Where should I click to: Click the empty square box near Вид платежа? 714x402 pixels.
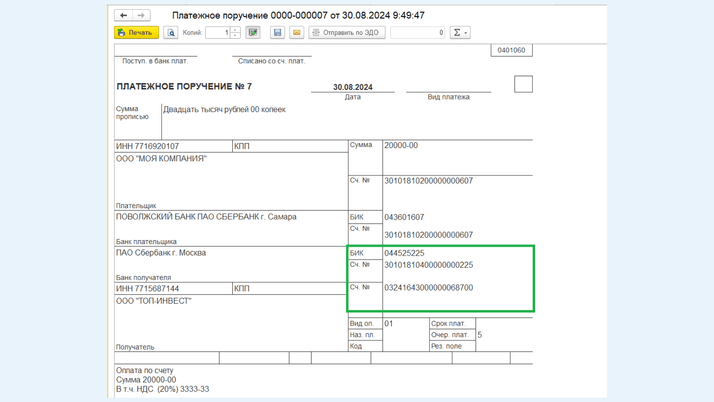tap(523, 84)
